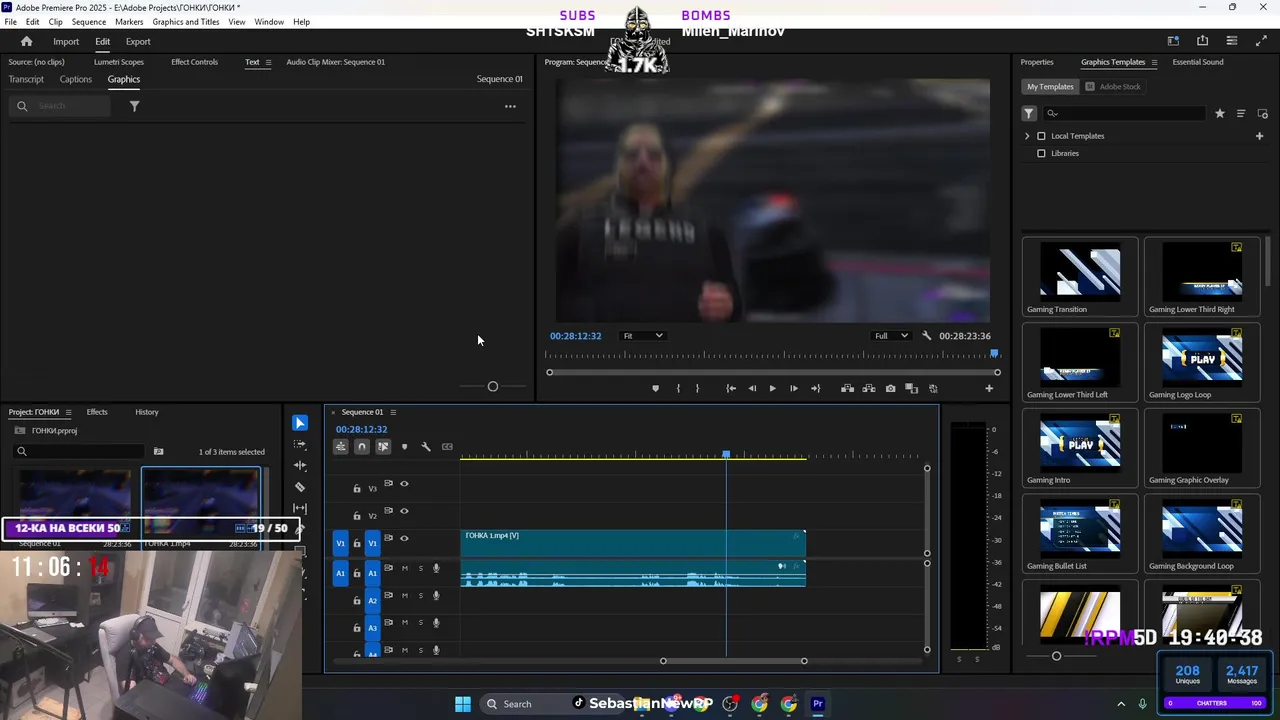Screen dimensions: 1280x720
Task: Solo audio track A2
Action: click(x=420, y=596)
